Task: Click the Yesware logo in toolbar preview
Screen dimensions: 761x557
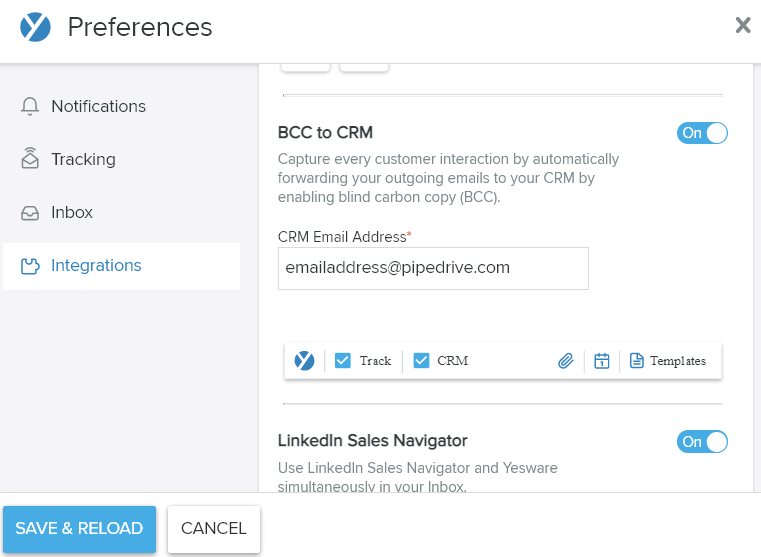Action: coord(304,361)
